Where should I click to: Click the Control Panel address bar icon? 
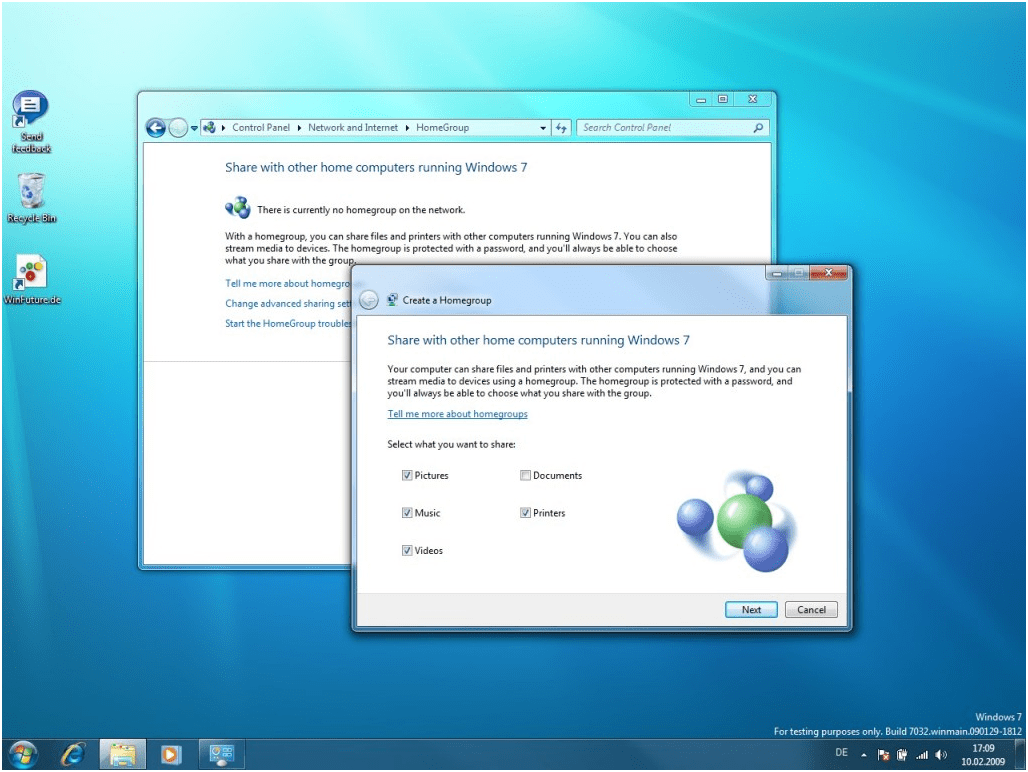pyautogui.click(x=209, y=128)
